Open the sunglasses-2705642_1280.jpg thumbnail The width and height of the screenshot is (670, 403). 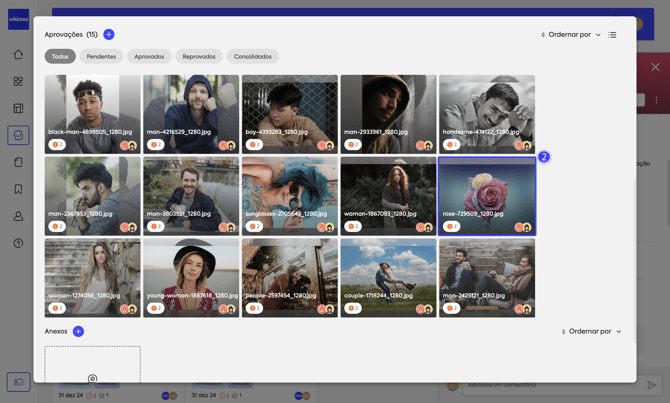tap(289, 190)
